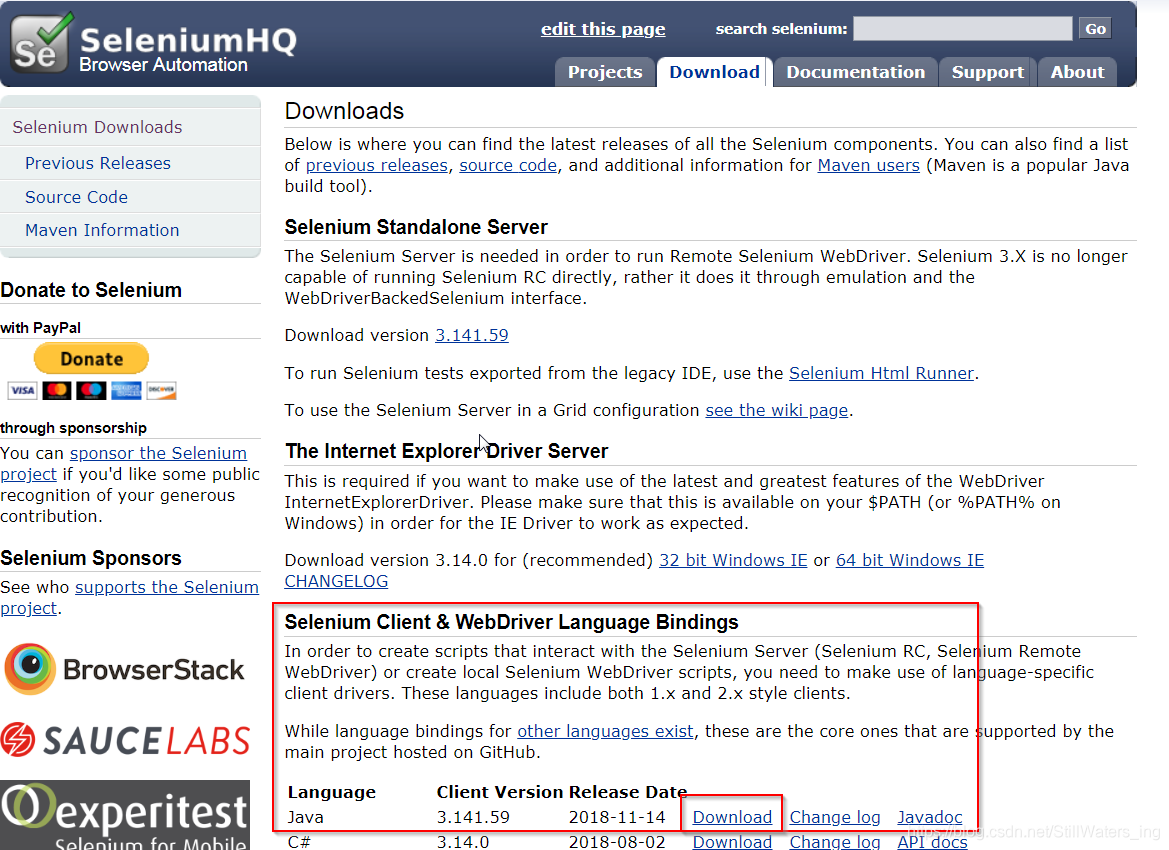The height and width of the screenshot is (850, 1169).
Task: Click the payment card icons under Donate
Action: [92, 390]
